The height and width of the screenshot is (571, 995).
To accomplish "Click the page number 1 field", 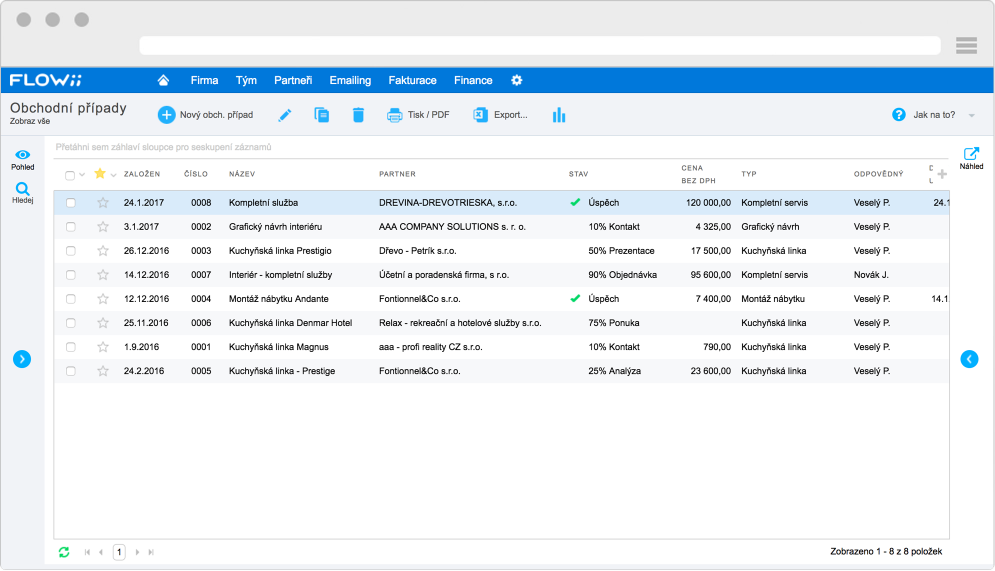I will 119,552.
